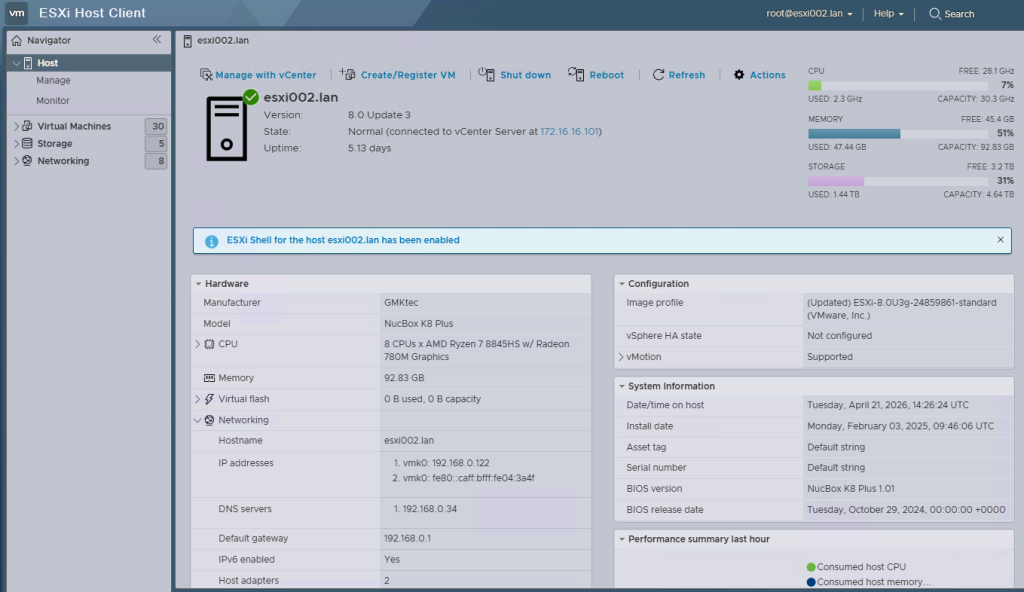Expand the Virtual Machines tree node

point(16,126)
